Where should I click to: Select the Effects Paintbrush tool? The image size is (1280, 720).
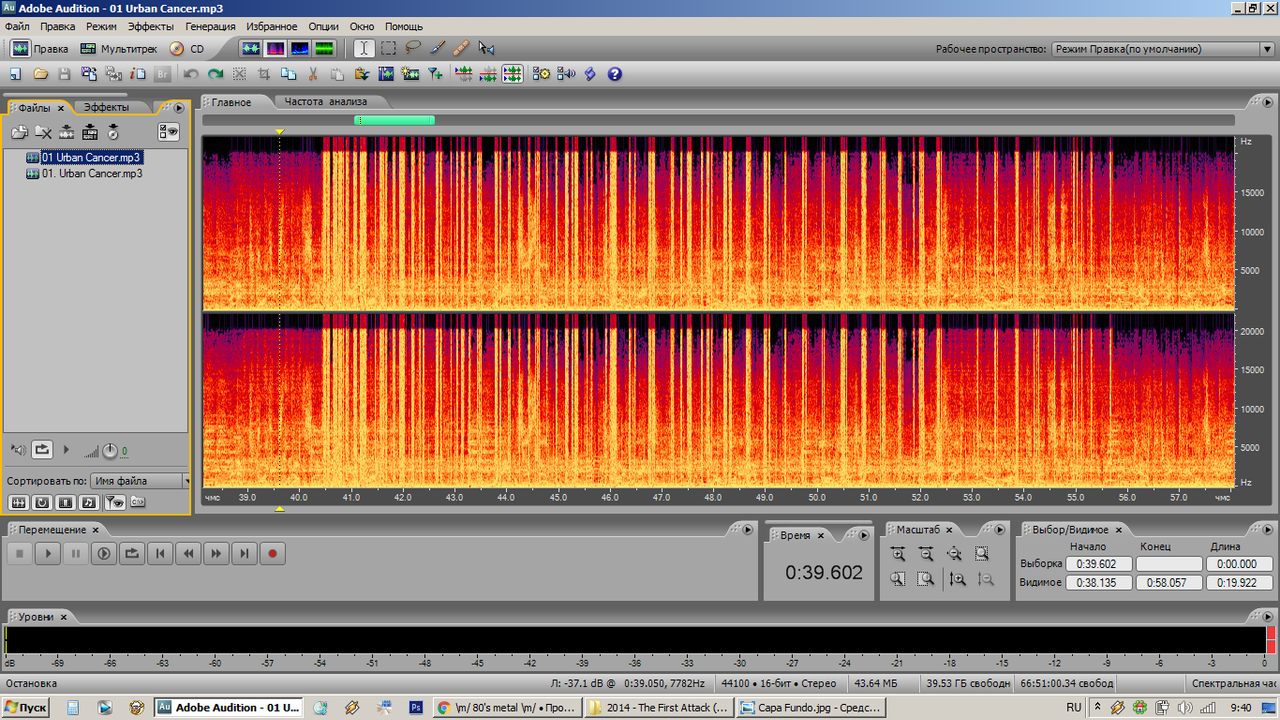437,48
